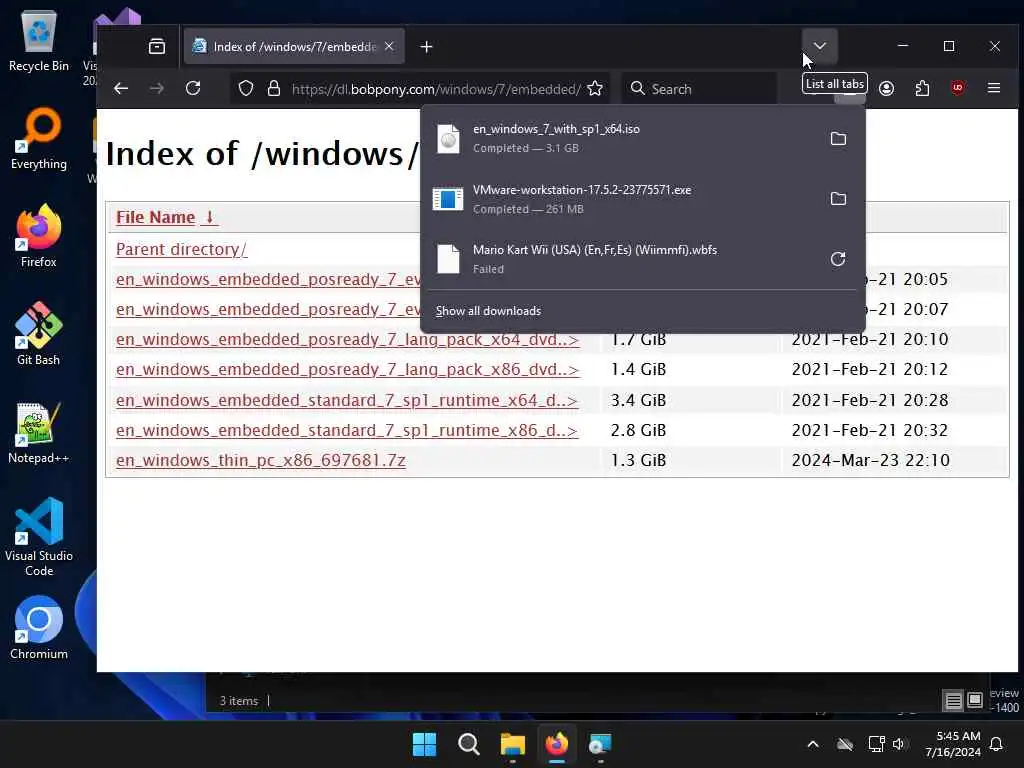
Task: Open Parent directory link
Action: tap(181, 249)
